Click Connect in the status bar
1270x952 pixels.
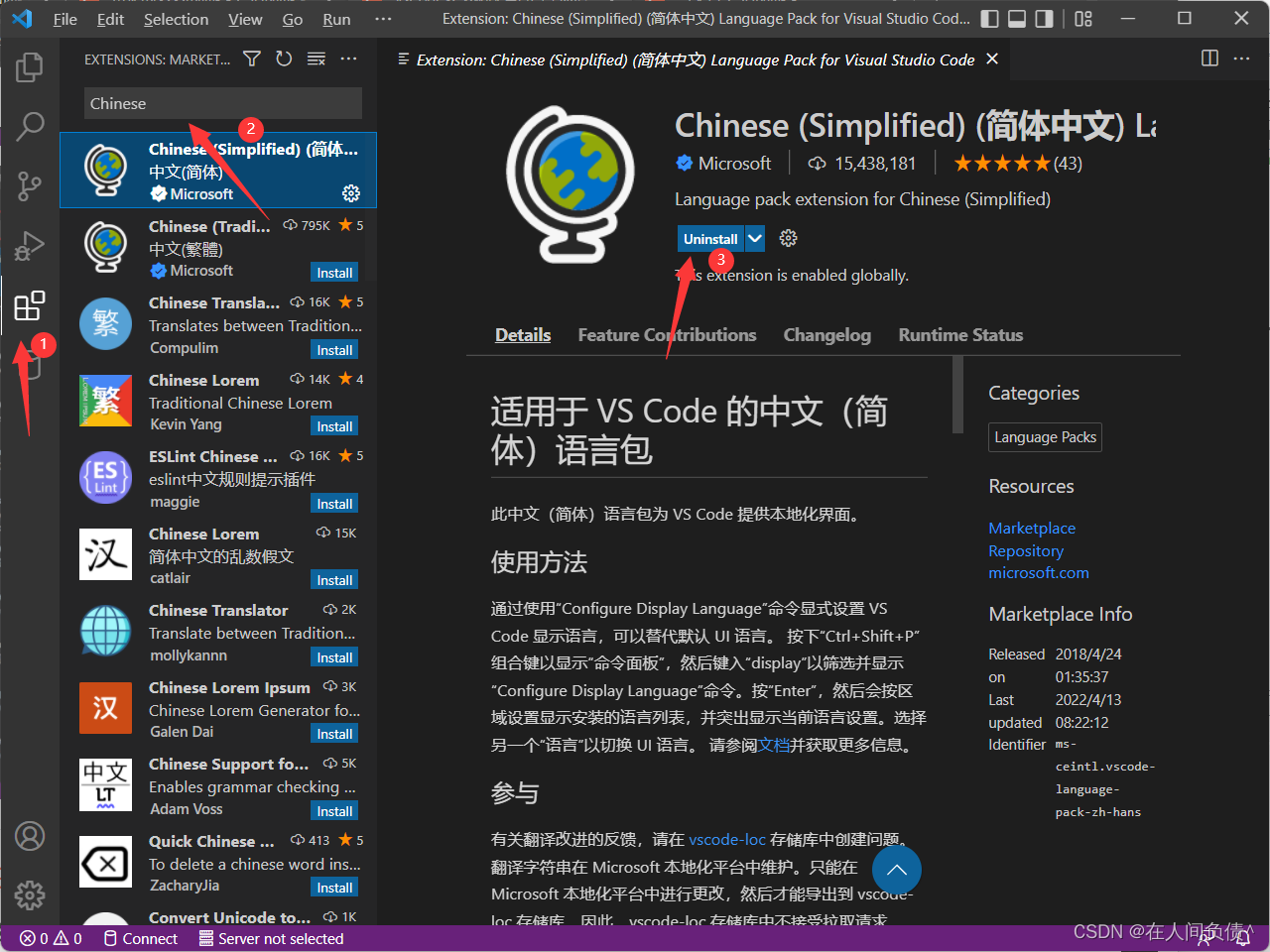point(140,938)
